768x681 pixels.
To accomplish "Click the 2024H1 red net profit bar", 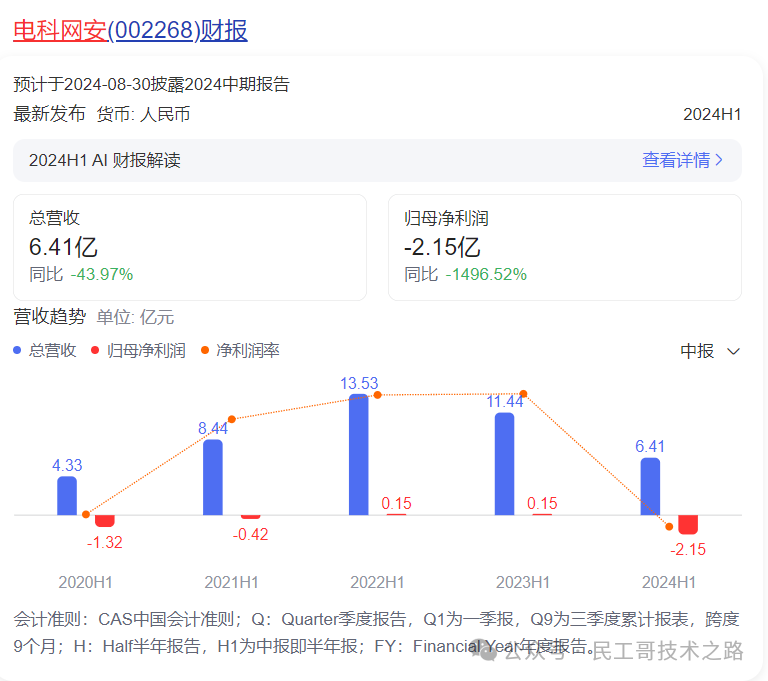I will point(688,525).
